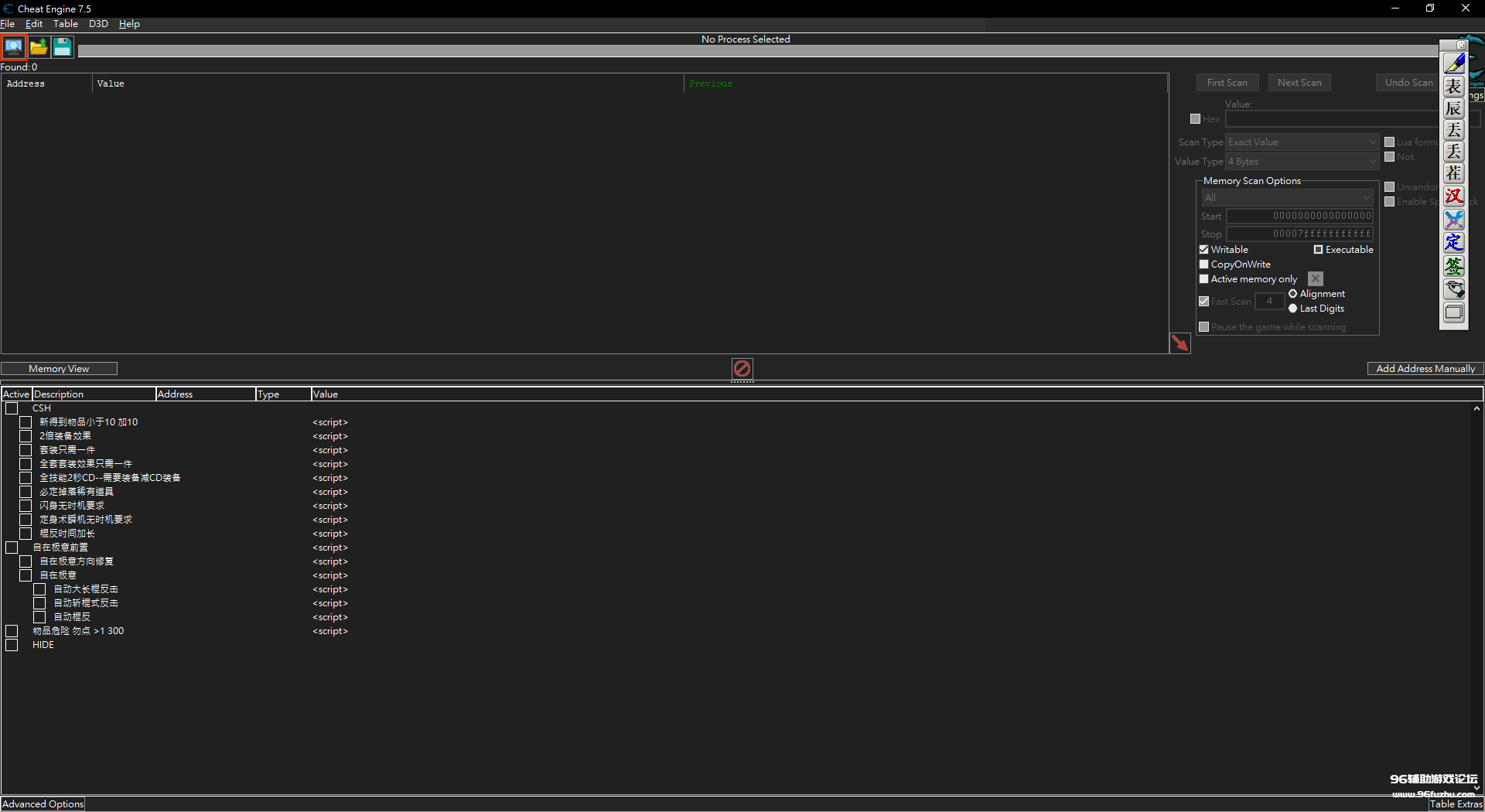Screen dimensions: 1485x812
Task: Open the Scan Type dropdown
Action: click(x=1302, y=142)
